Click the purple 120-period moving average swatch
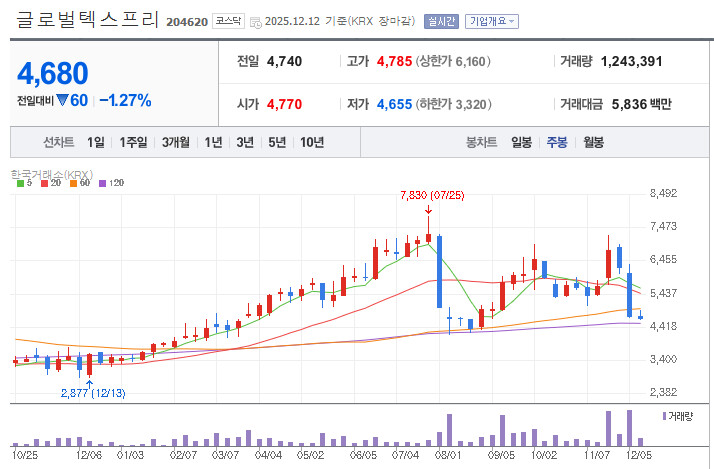Image resolution: width=714 pixels, height=469 pixels. [x=102, y=184]
